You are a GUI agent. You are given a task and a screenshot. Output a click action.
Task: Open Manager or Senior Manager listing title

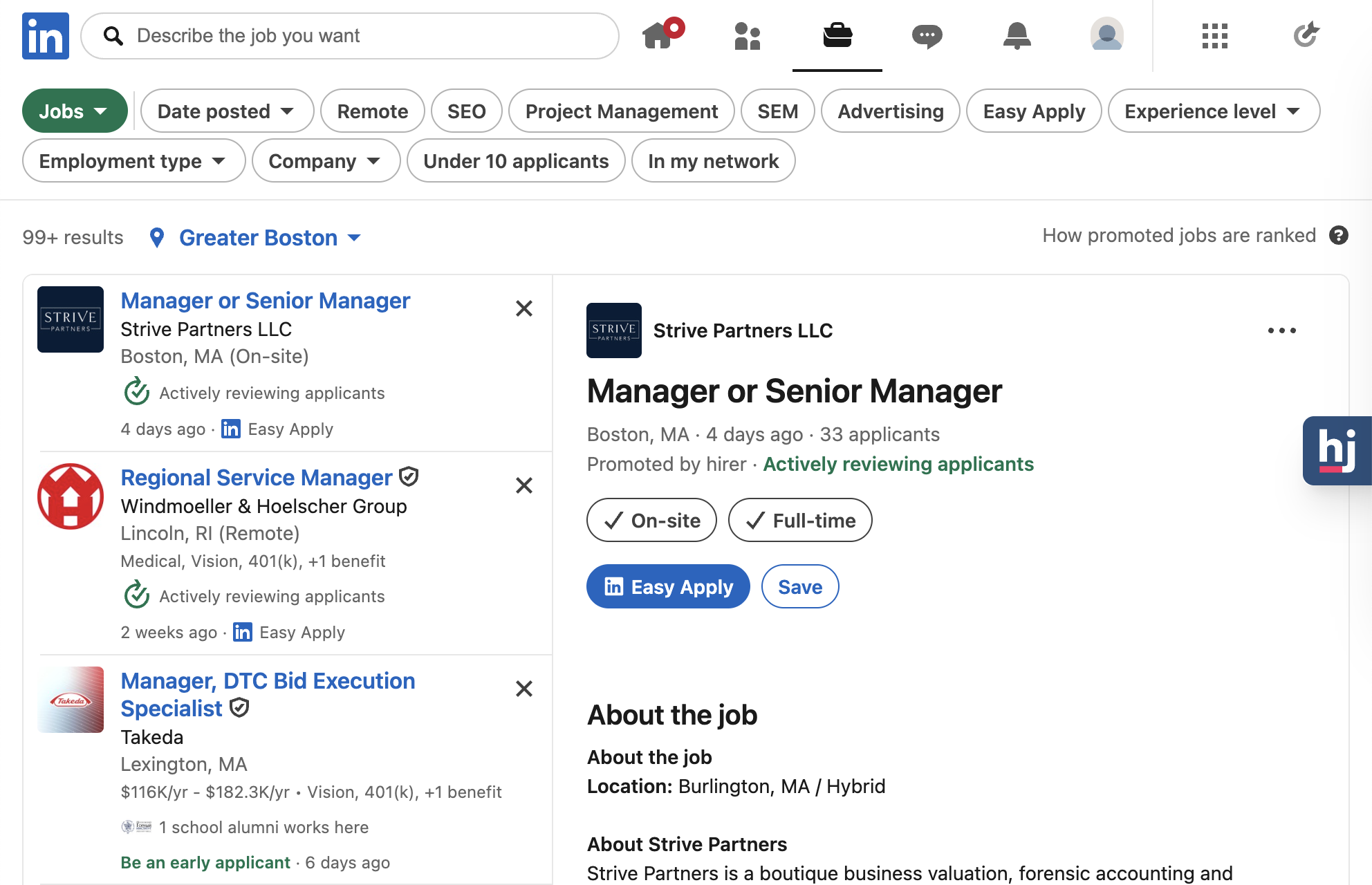pos(266,301)
